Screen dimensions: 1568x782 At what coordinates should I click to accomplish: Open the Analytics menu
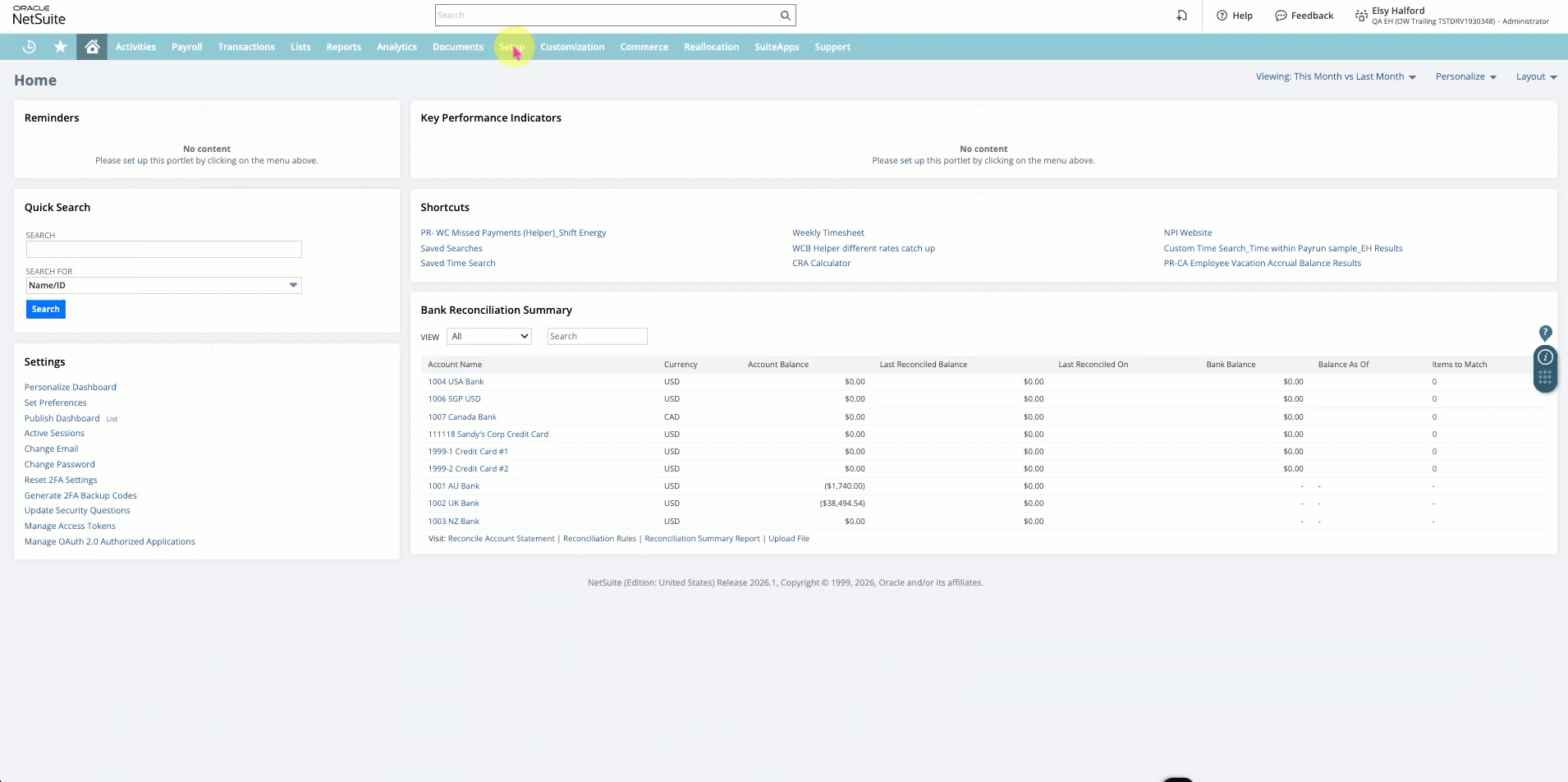(x=397, y=47)
